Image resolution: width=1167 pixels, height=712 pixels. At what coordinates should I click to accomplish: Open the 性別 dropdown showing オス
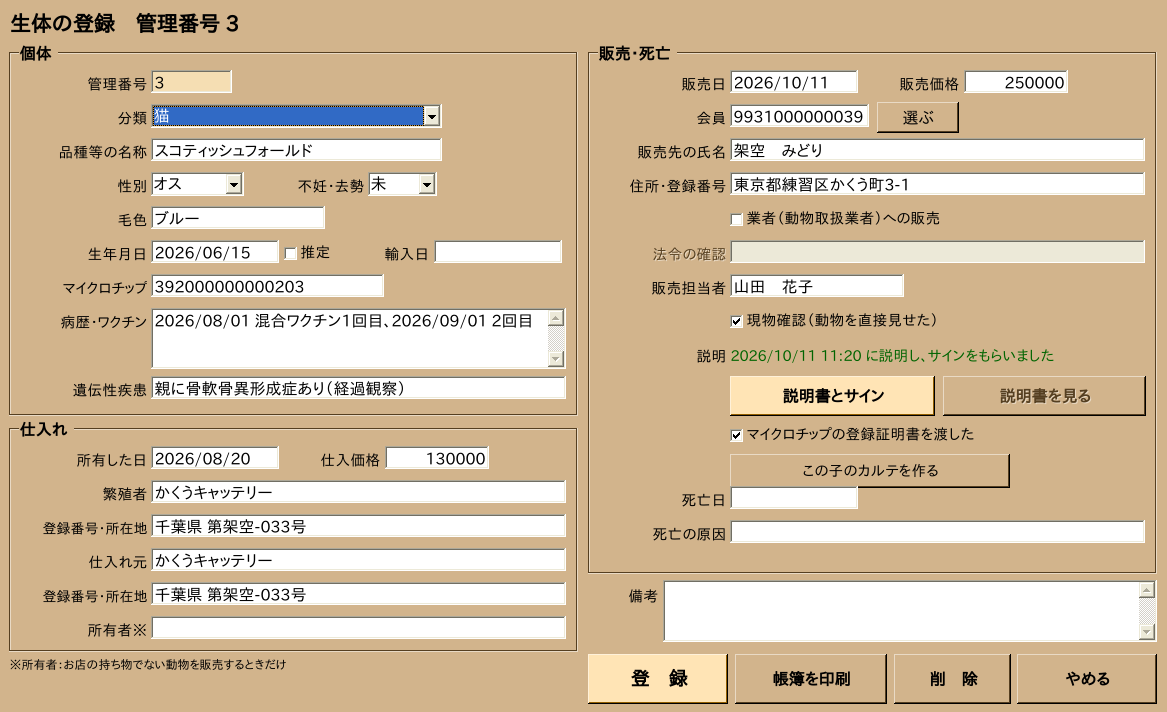(234, 185)
